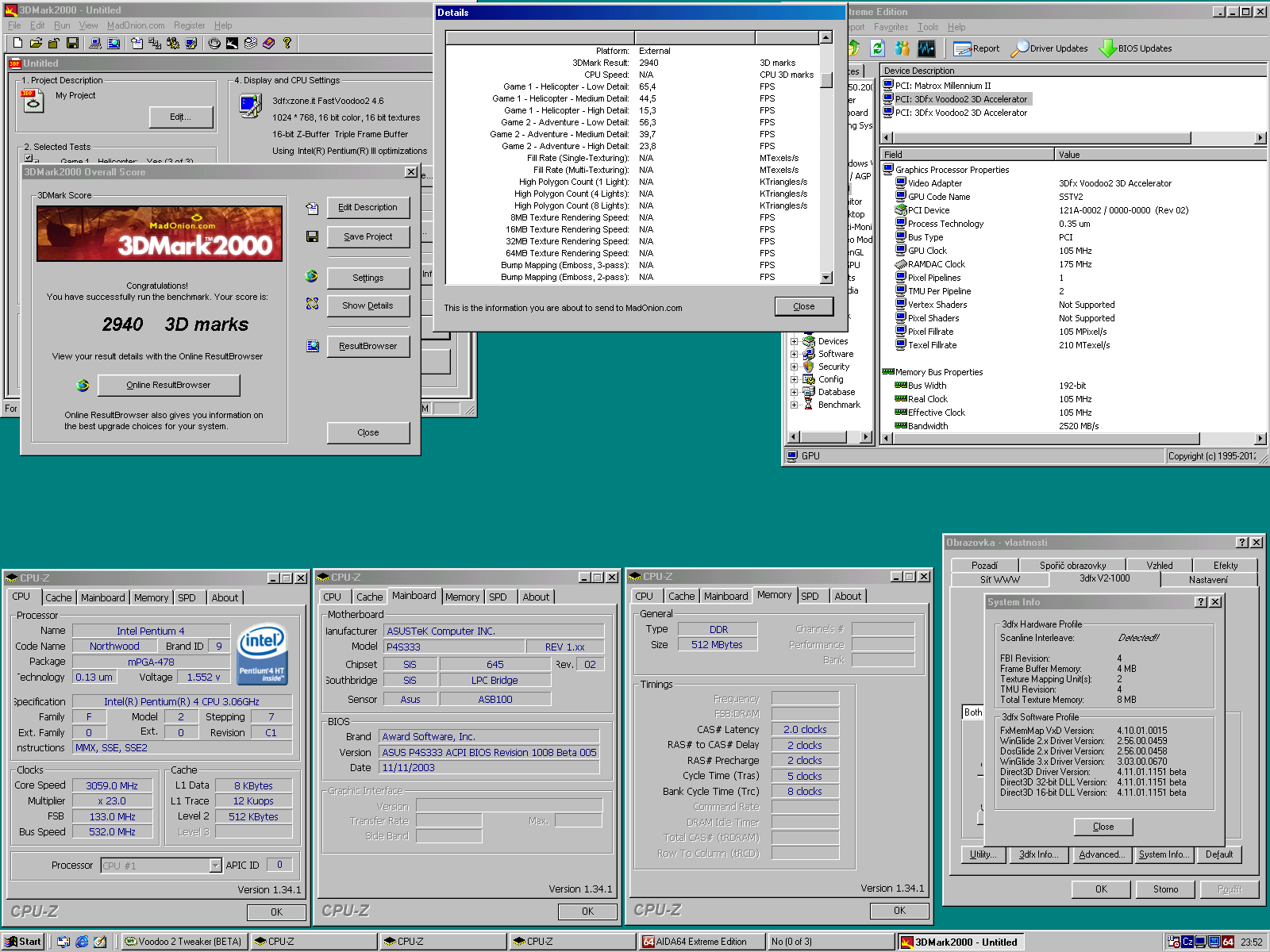Screen dimensions: 1270x952
Task: Click Close in System Info dialog
Action: (1103, 827)
